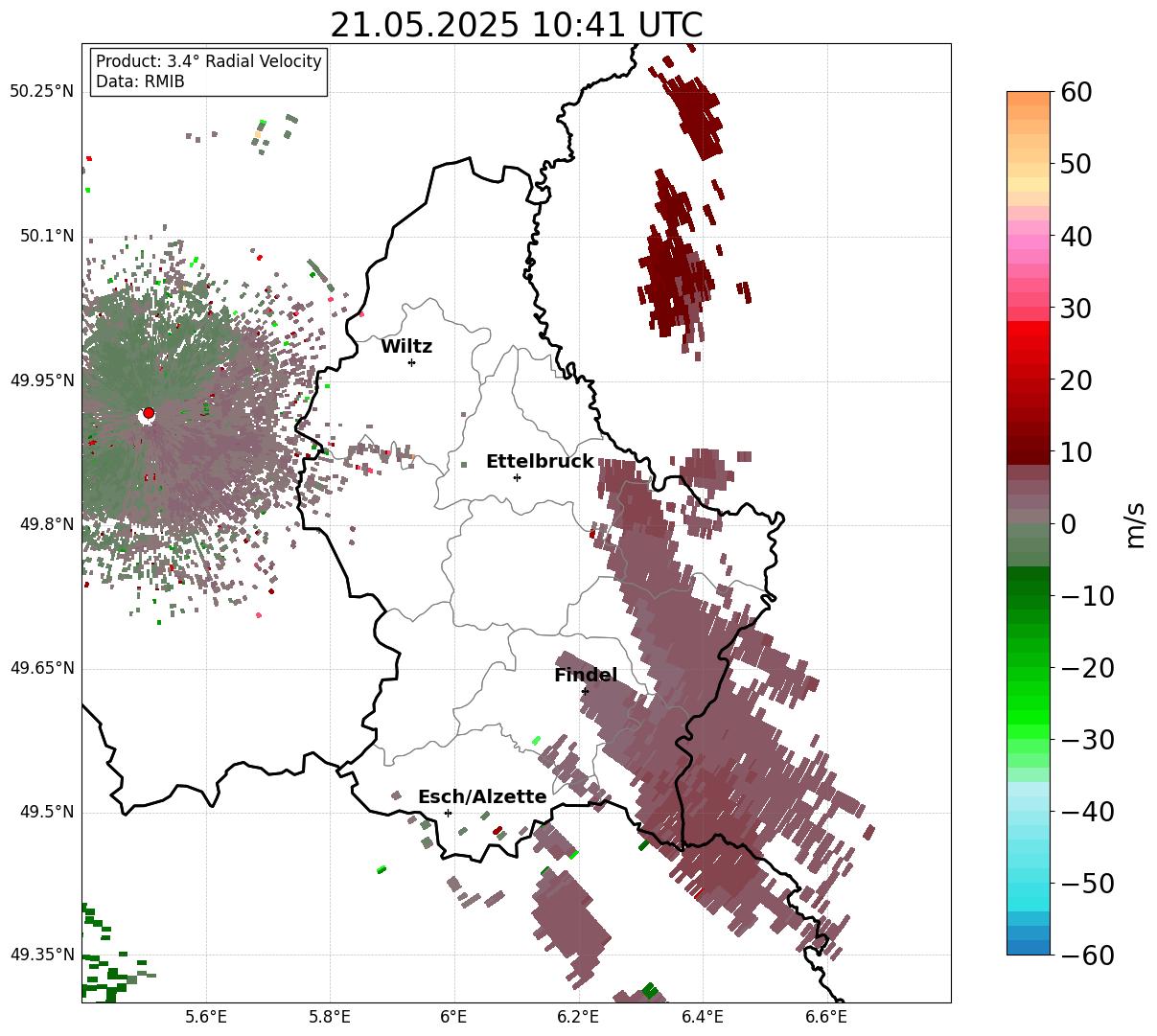1157x1036 pixels.
Task: Click the 6.2°E longitude label
Action: tap(578, 1019)
